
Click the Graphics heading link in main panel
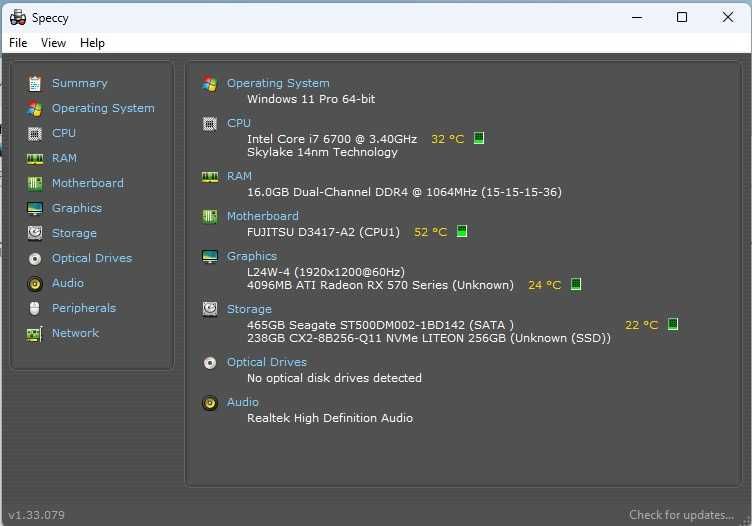[252, 256]
